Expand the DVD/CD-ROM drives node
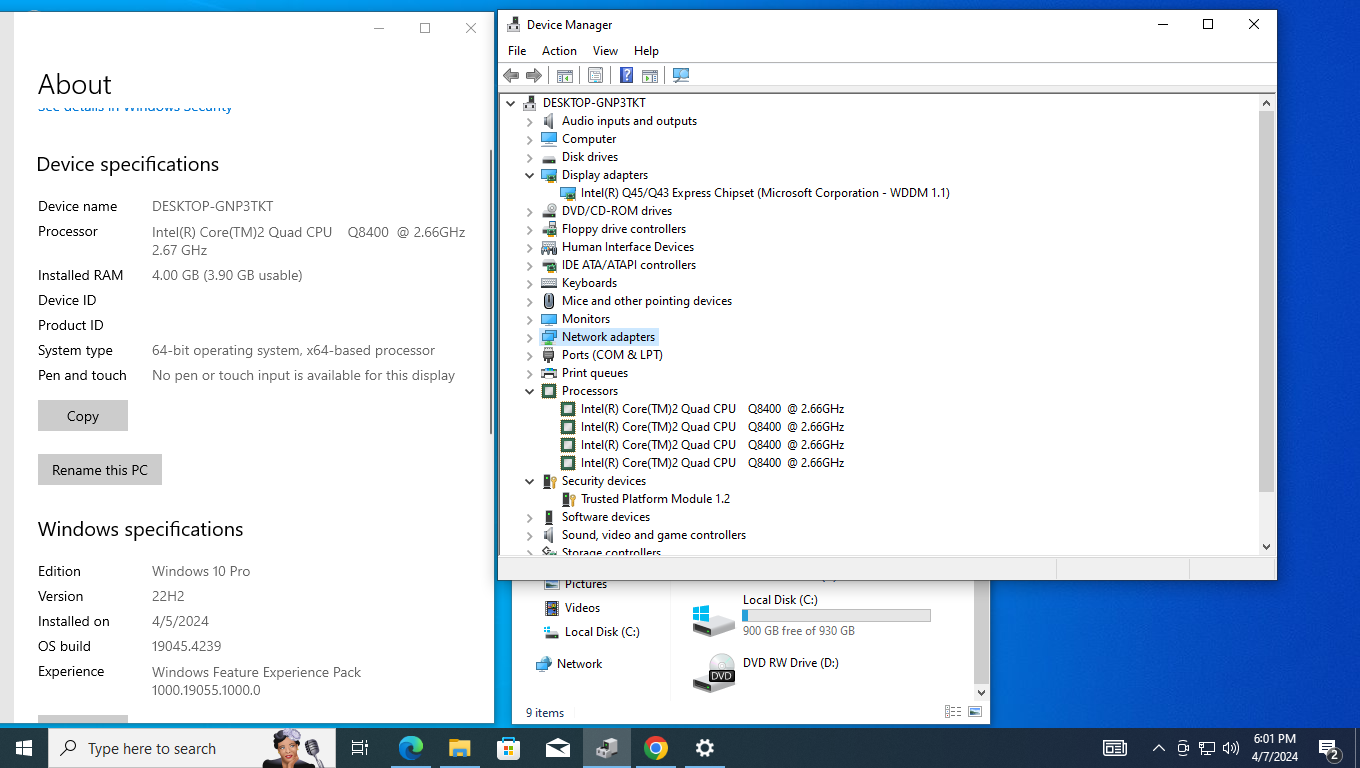 click(530, 212)
